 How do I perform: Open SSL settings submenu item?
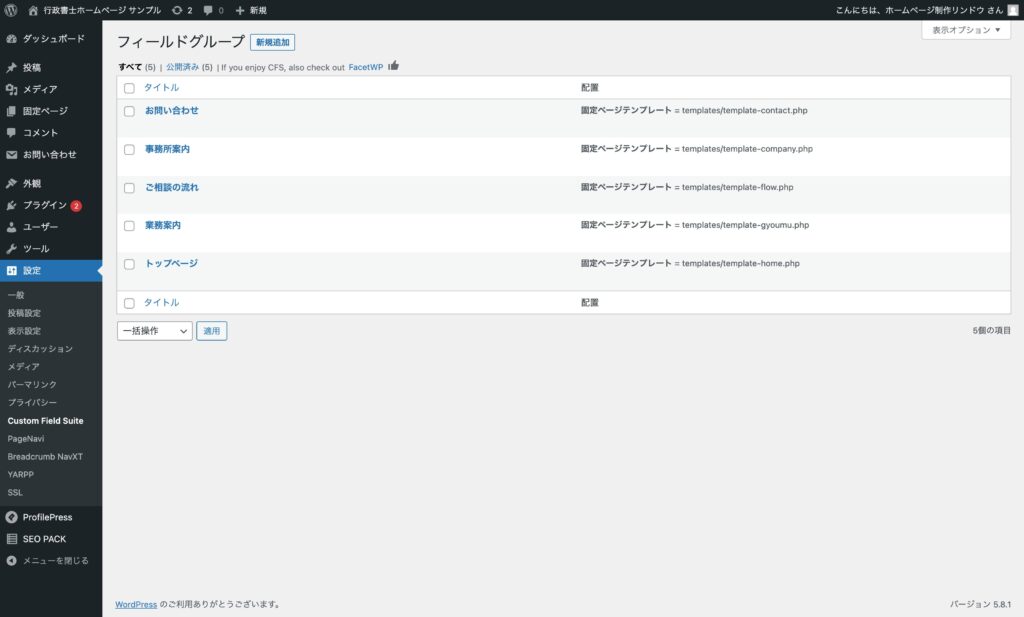15,493
